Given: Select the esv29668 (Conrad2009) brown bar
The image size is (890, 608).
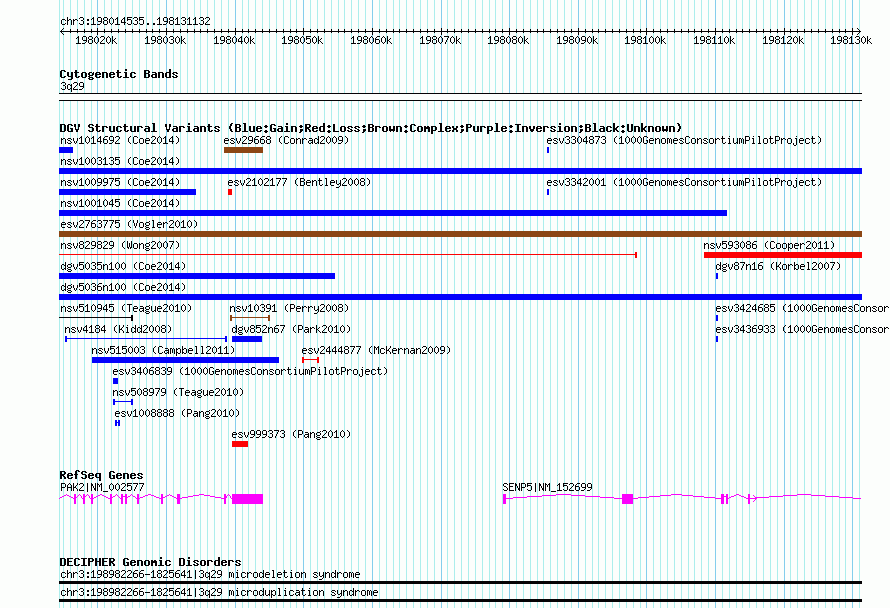Looking at the screenshot, I should click(x=244, y=150).
